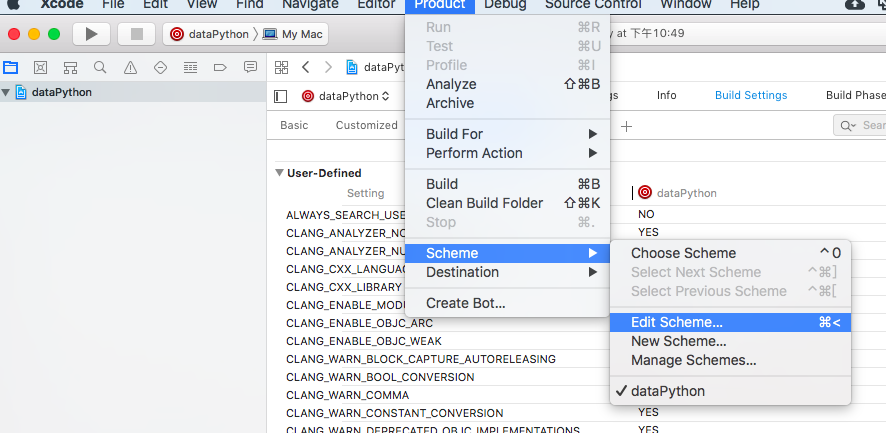Open the Find navigator magnifier

tap(100, 68)
